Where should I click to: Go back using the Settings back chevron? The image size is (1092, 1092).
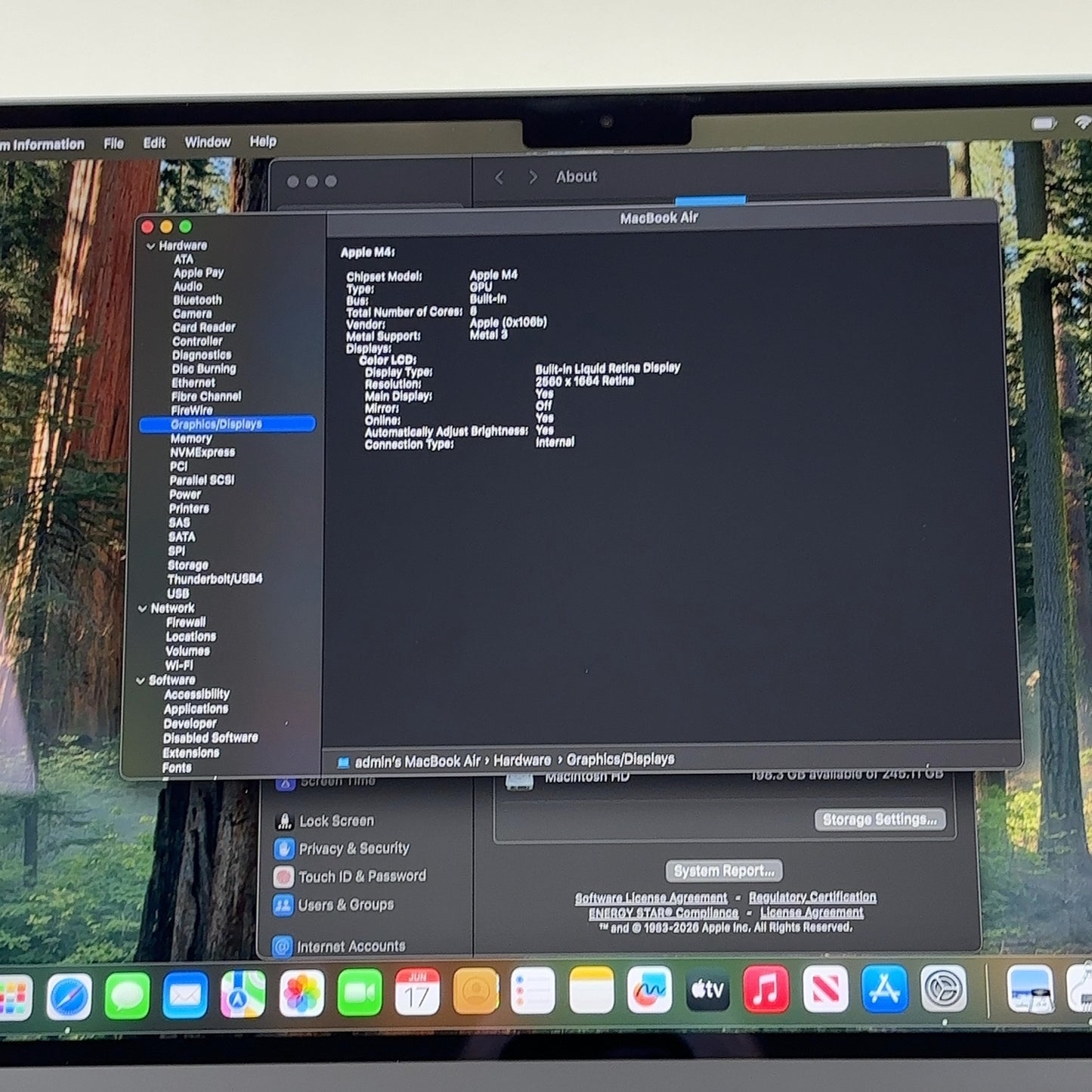(499, 178)
